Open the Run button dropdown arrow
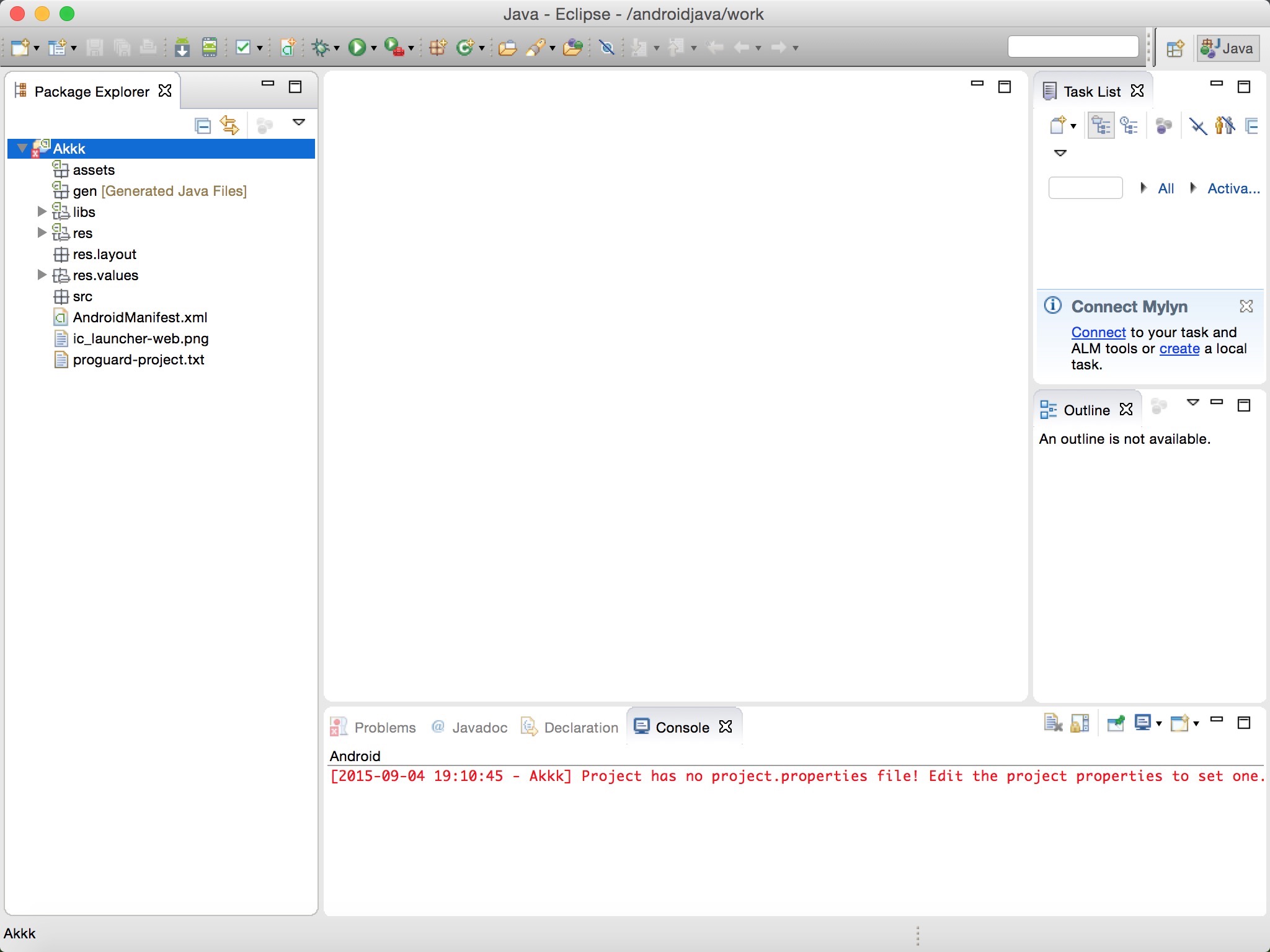The height and width of the screenshot is (952, 1270). pos(373,48)
